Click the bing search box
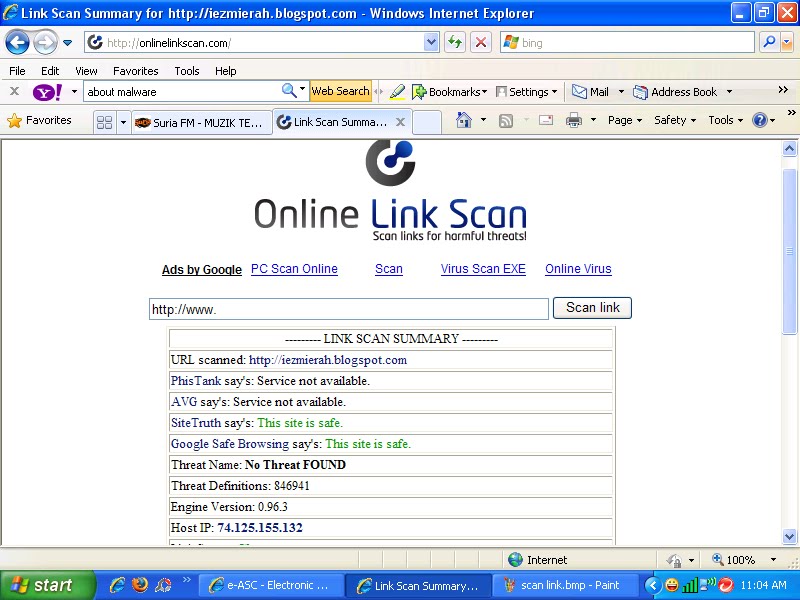The width and height of the screenshot is (800, 600). (627, 42)
